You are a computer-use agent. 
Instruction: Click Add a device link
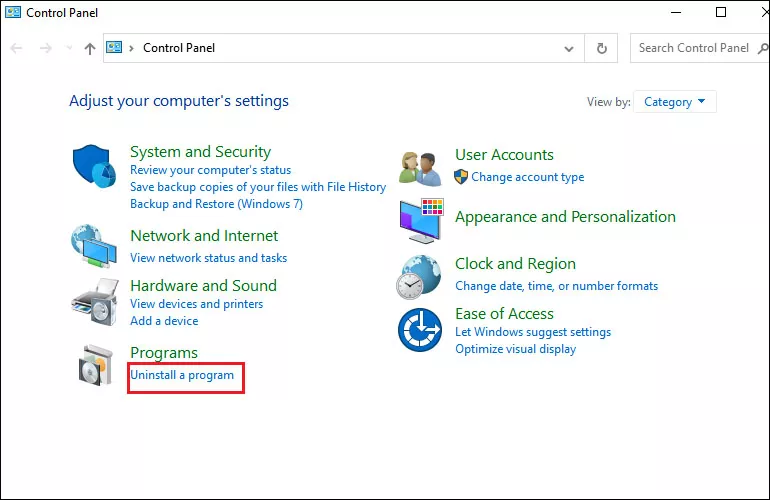pyautogui.click(x=164, y=321)
